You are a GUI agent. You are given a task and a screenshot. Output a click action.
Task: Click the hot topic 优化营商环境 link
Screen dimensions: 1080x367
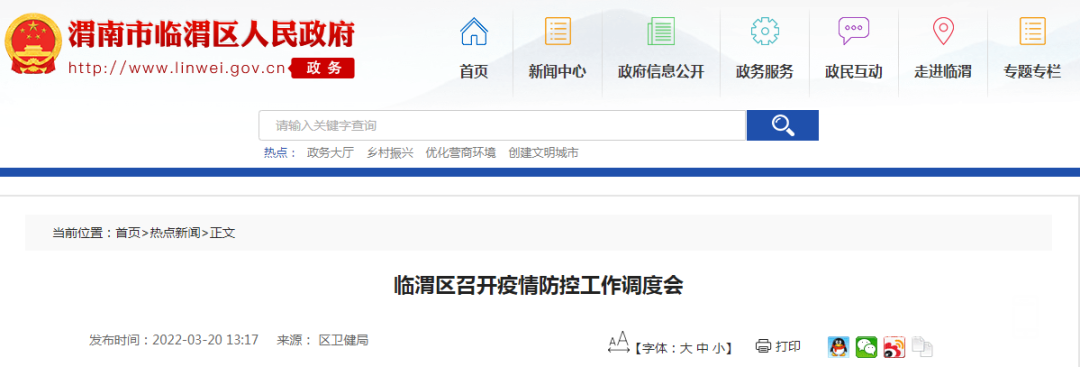pyautogui.click(x=461, y=153)
